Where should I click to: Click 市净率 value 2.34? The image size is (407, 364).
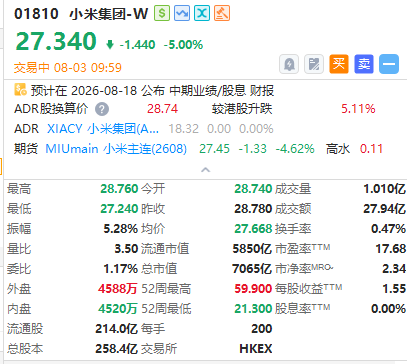[394, 269]
